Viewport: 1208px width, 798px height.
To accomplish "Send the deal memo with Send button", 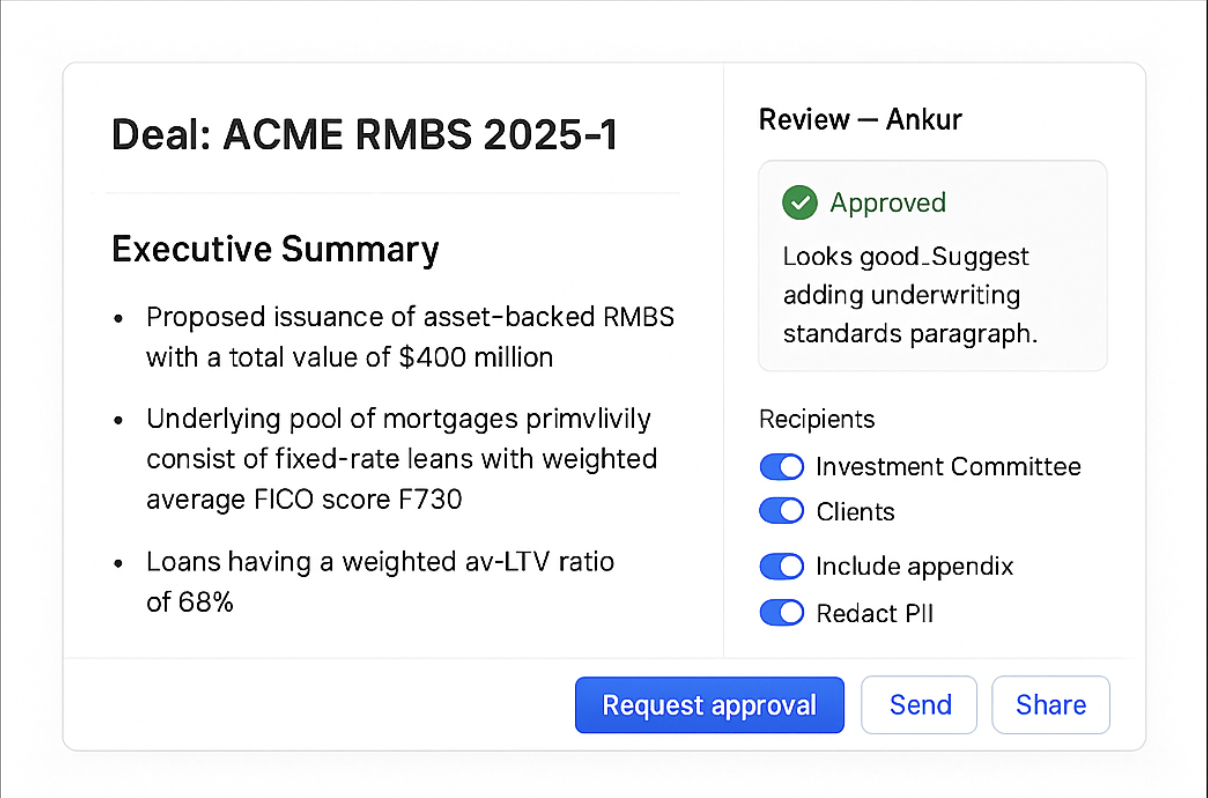I will coord(920,706).
